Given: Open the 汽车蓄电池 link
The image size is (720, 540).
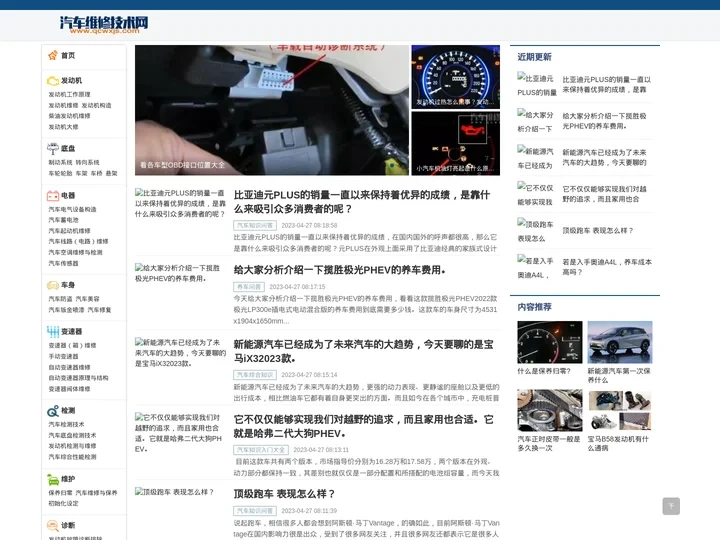Looking at the screenshot, I should click(63, 220).
